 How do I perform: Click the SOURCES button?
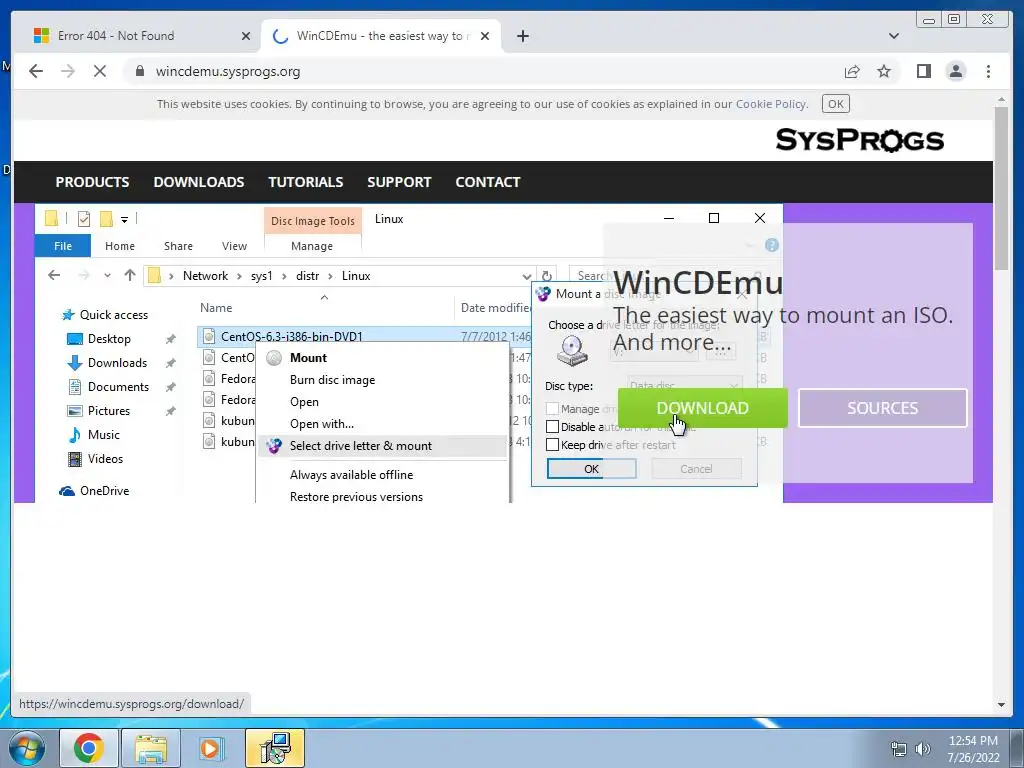click(882, 408)
